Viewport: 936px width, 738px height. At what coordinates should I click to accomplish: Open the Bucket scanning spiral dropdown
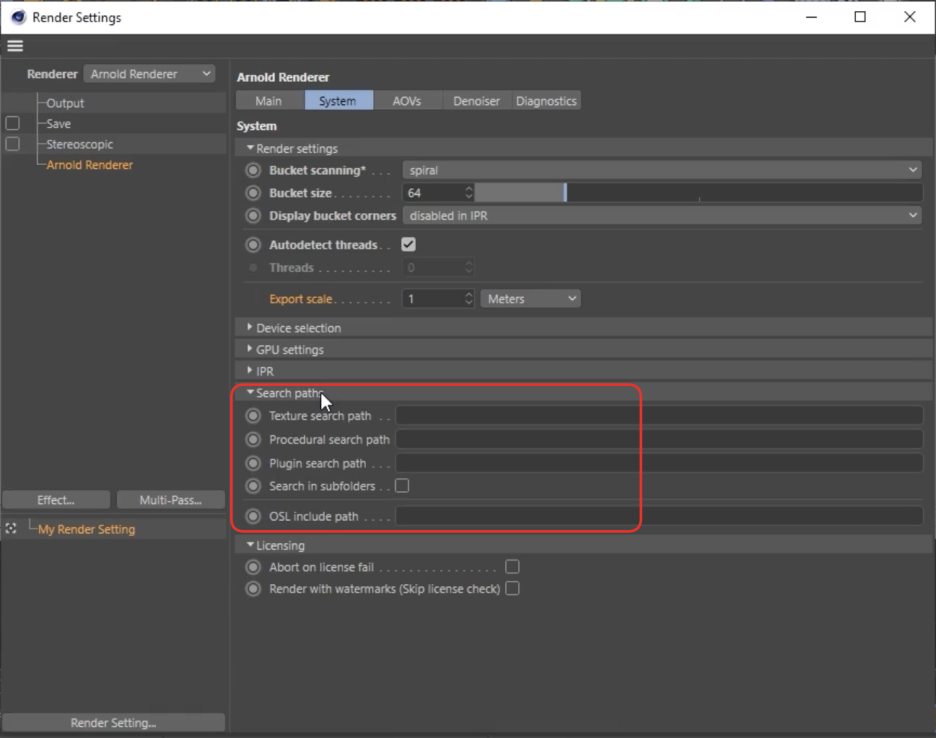[x=662, y=170]
